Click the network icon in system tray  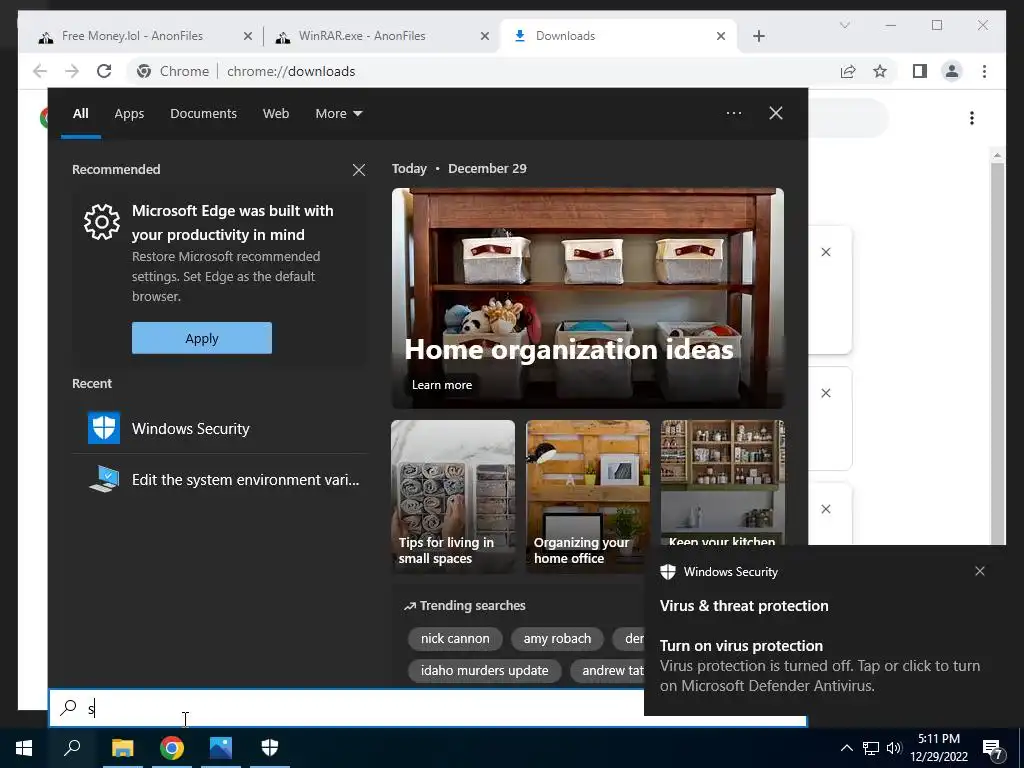(x=871, y=748)
